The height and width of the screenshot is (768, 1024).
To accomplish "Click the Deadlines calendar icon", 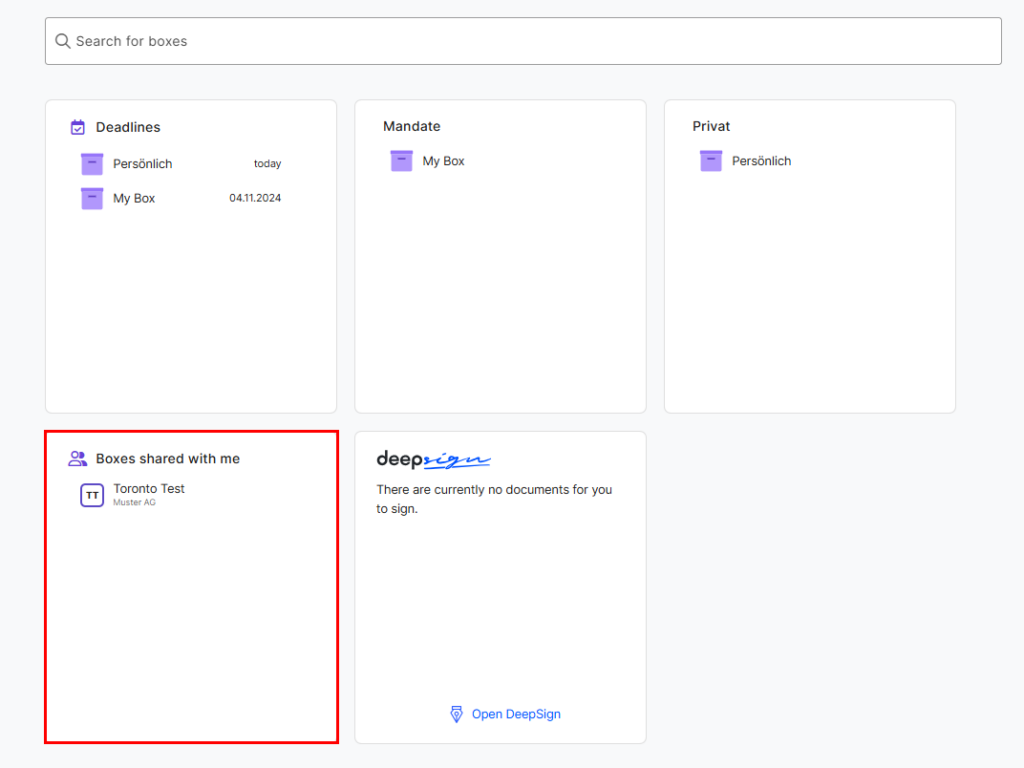I will [x=78, y=127].
